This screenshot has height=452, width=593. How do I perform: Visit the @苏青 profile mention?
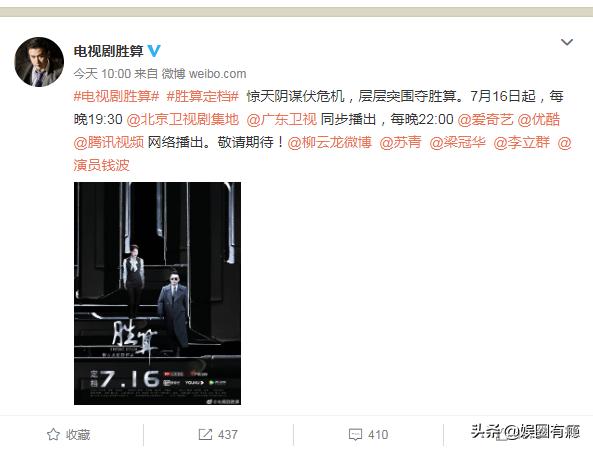click(400, 143)
